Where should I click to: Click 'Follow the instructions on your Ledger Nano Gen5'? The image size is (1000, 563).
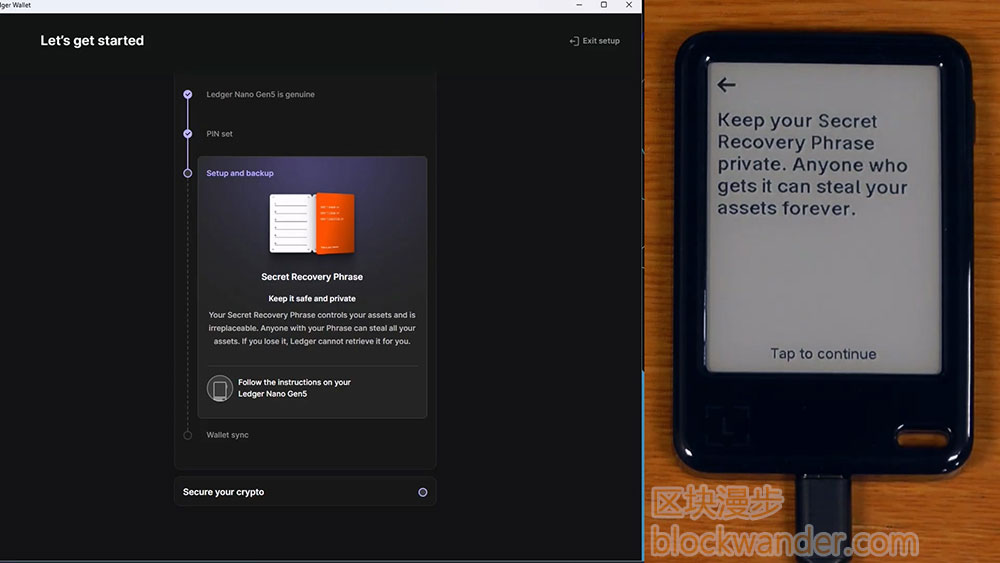click(x=294, y=388)
